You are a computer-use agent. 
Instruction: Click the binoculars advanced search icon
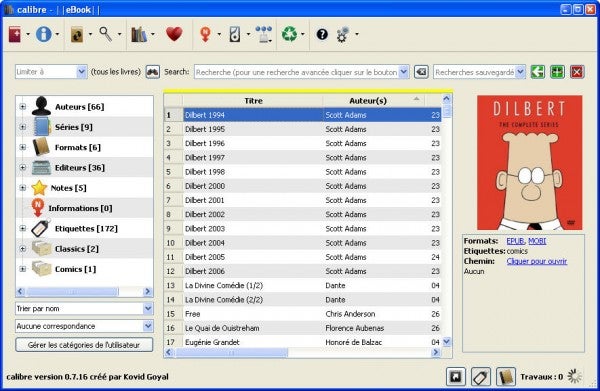(153, 72)
